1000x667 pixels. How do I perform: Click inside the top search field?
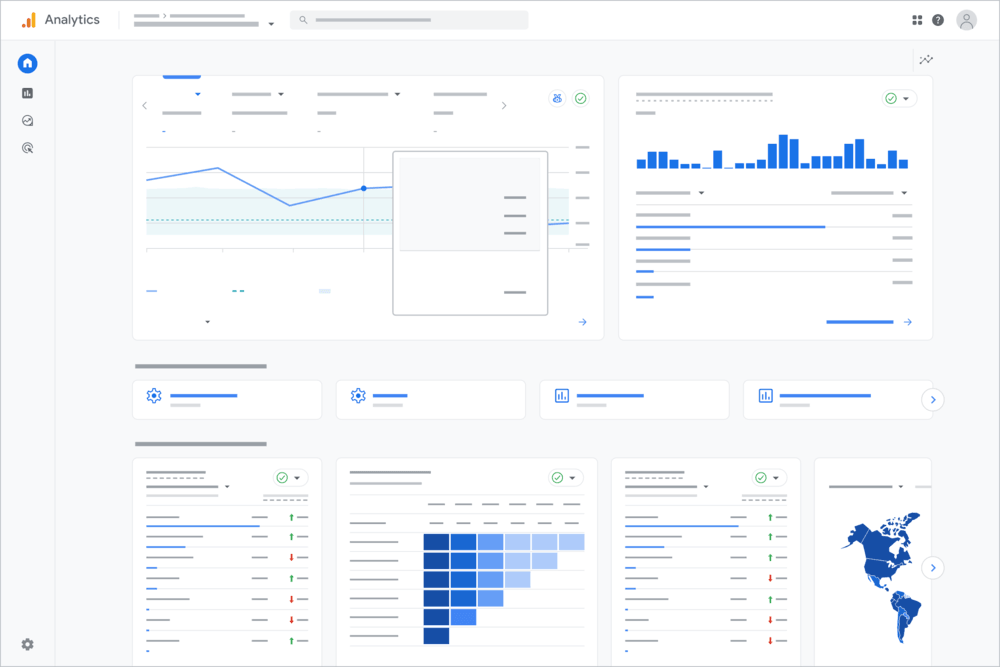(x=410, y=19)
